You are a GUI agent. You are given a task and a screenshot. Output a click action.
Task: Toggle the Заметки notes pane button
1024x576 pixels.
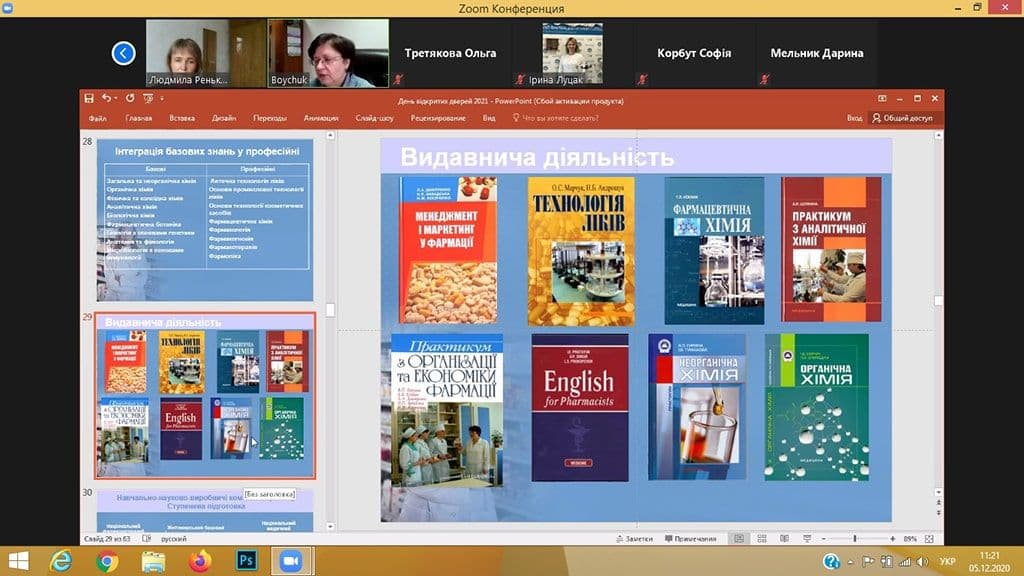point(634,539)
